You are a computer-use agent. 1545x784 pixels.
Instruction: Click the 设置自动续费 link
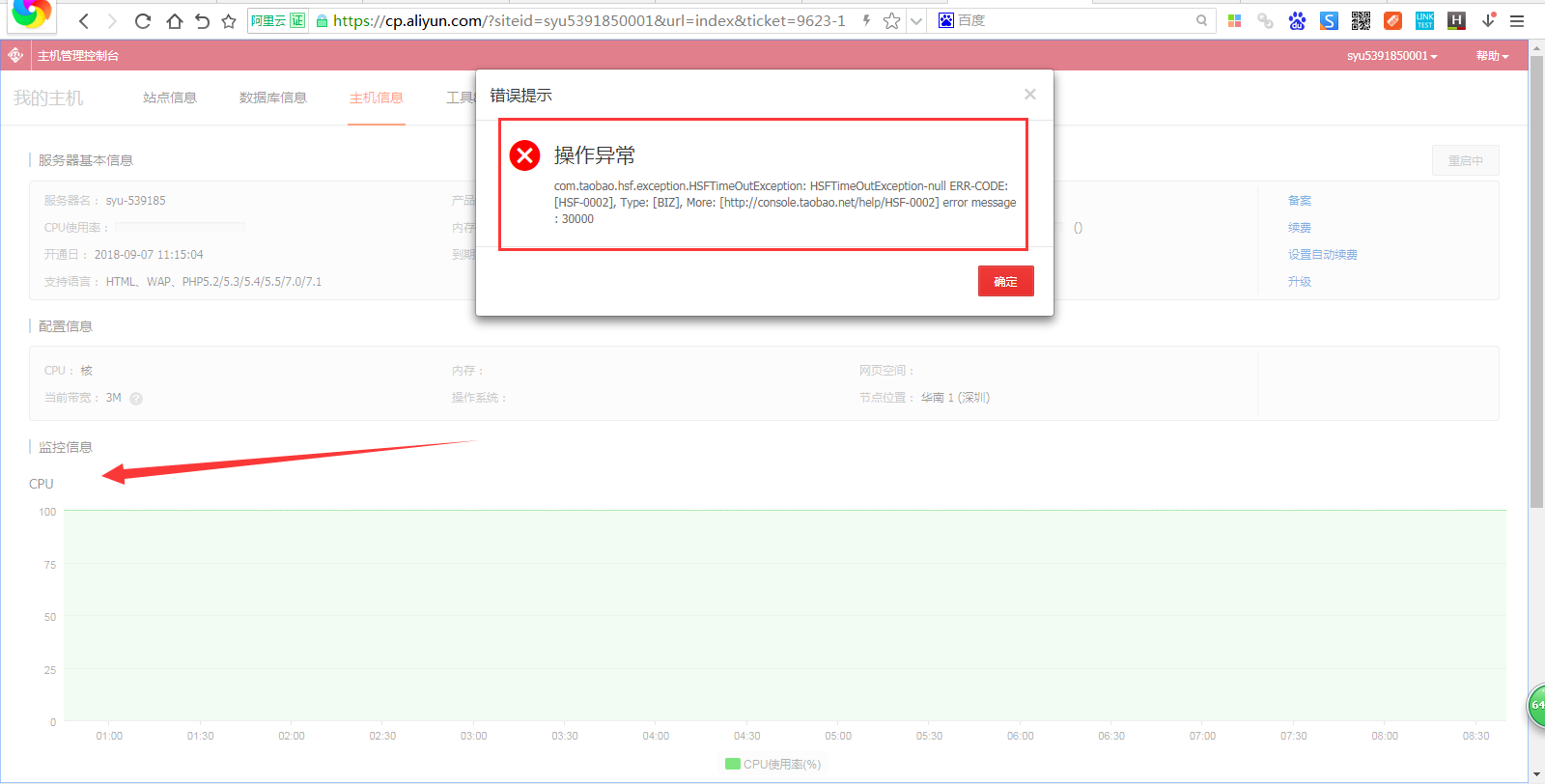(x=1322, y=255)
